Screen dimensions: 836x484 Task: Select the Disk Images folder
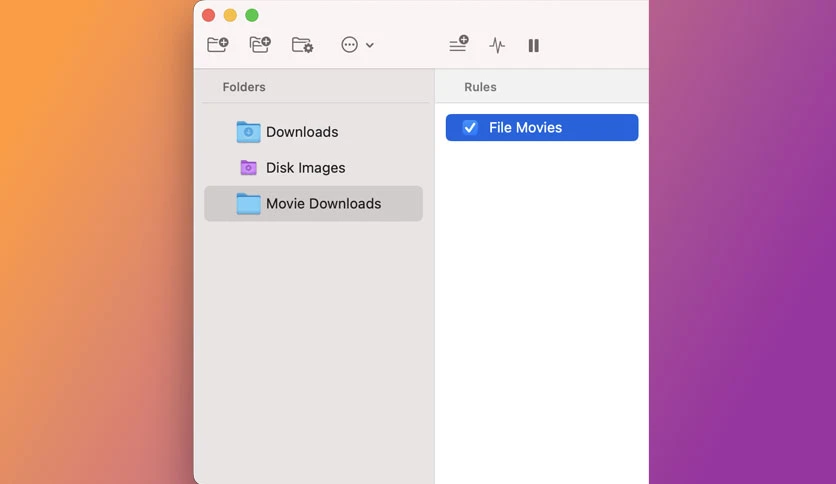click(314, 168)
